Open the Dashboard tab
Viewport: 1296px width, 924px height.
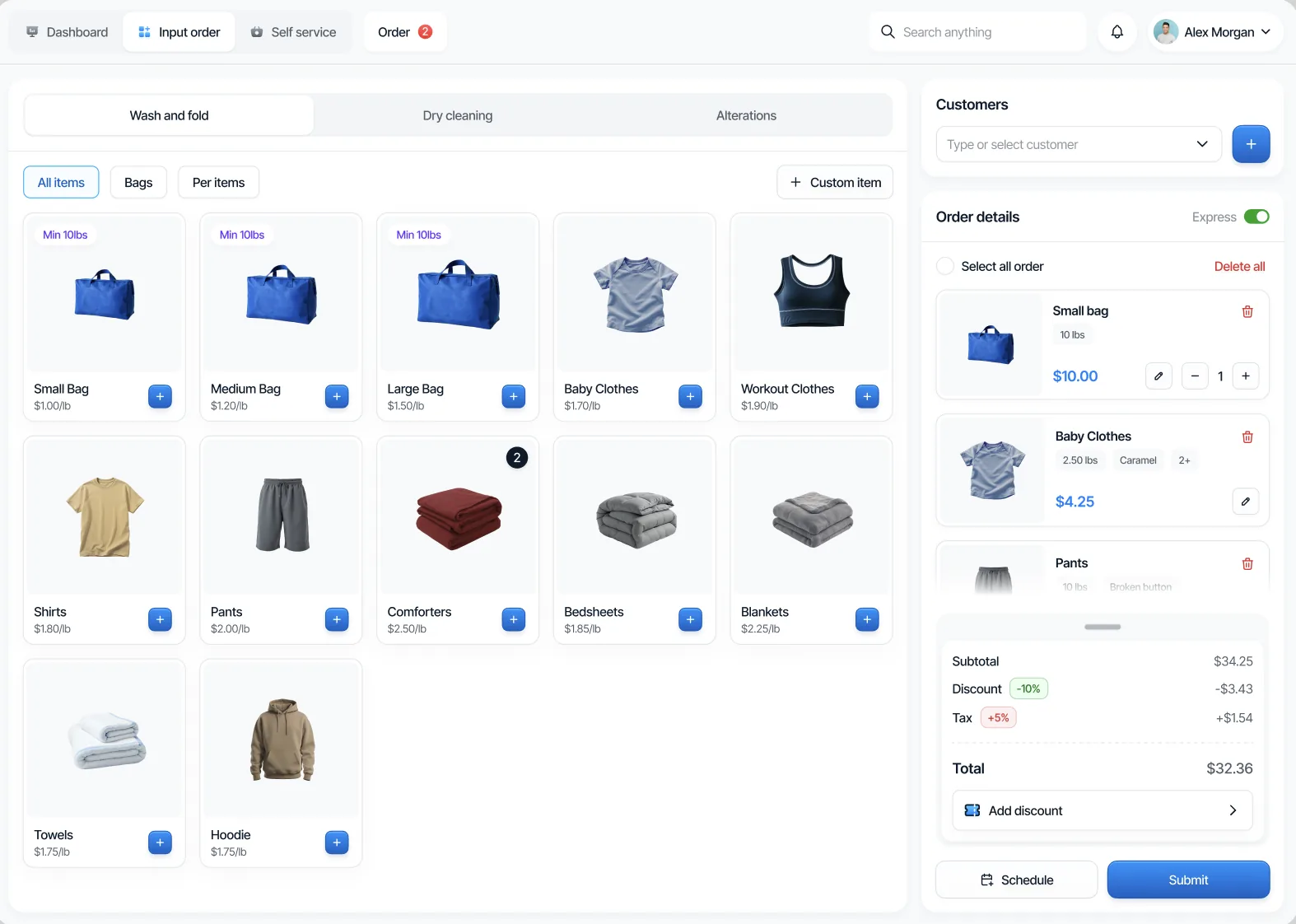(68, 32)
